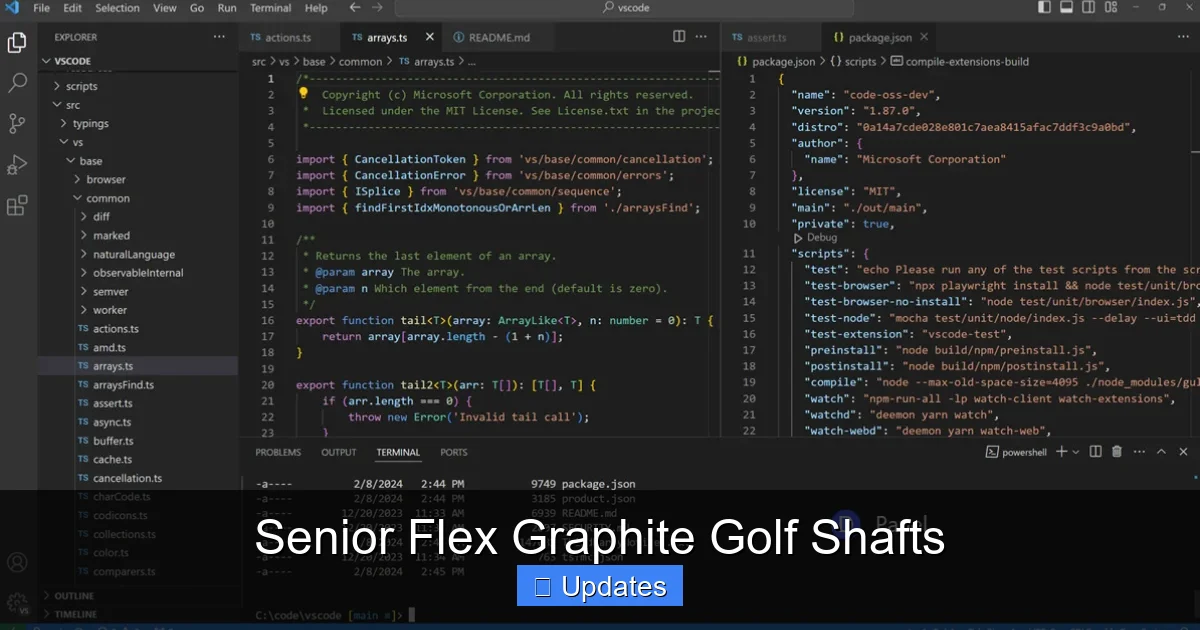1200x630 pixels.
Task: Click common in arrays.ts breadcrumb
Action: click(x=361, y=61)
